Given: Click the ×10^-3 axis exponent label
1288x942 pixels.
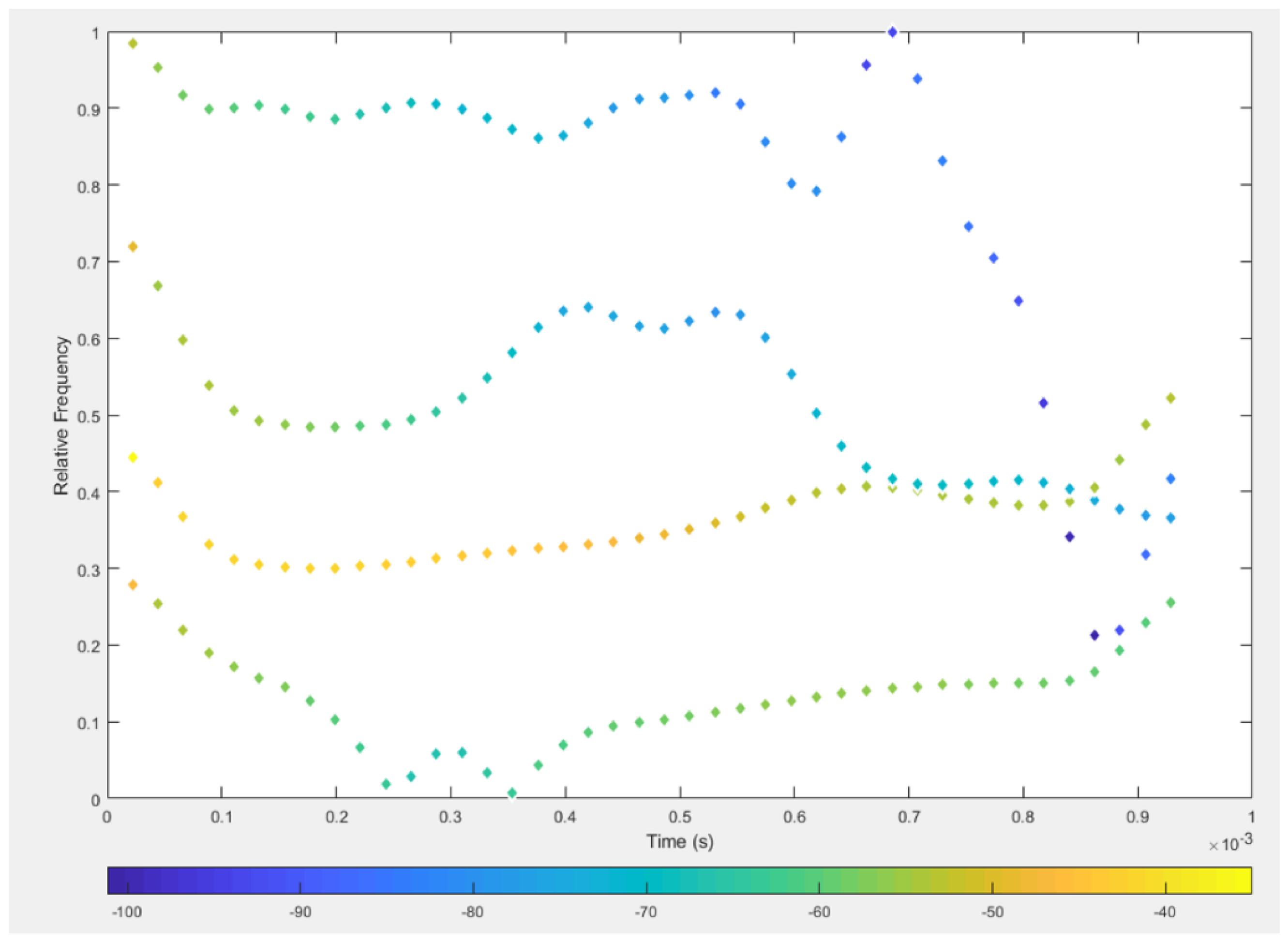Looking at the screenshot, I should point(1230,843).
